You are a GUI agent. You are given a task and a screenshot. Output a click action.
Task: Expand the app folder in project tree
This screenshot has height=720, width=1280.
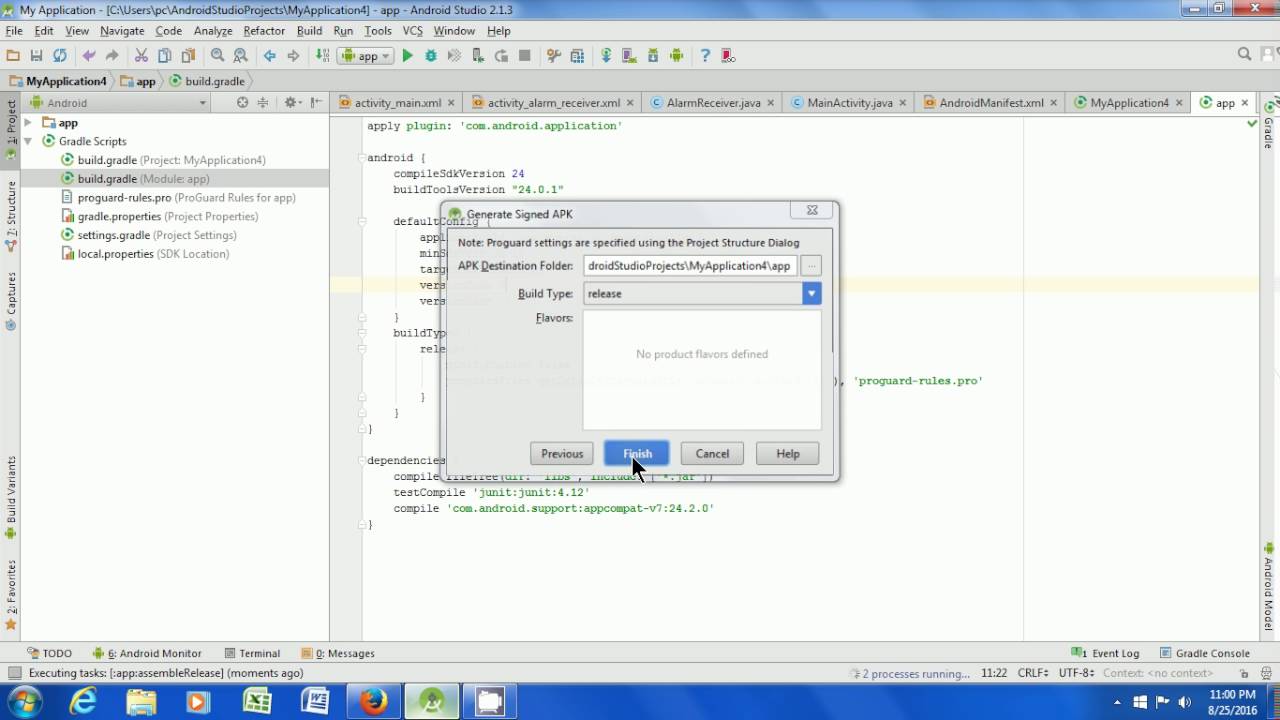click(x=28, y=122)
